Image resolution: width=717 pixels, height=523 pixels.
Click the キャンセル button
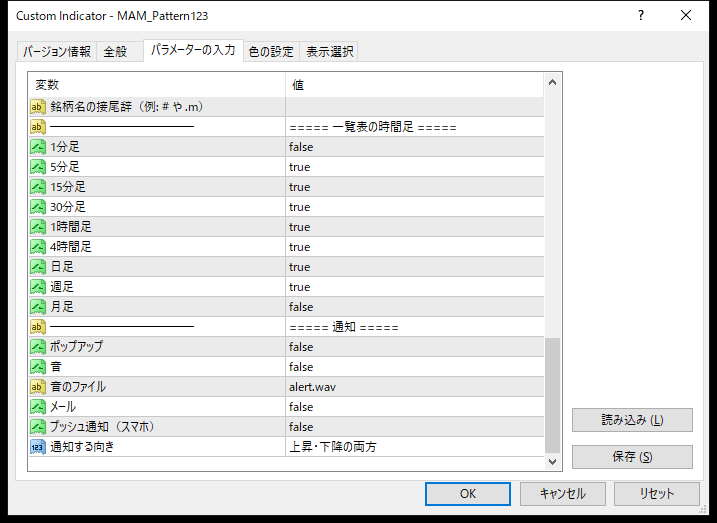[562, 494]
